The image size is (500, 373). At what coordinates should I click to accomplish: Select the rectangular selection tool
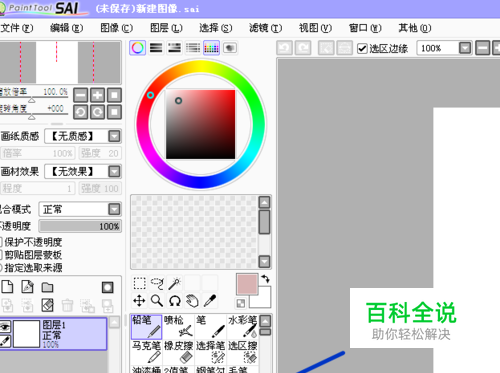click(x=139, y=283)
